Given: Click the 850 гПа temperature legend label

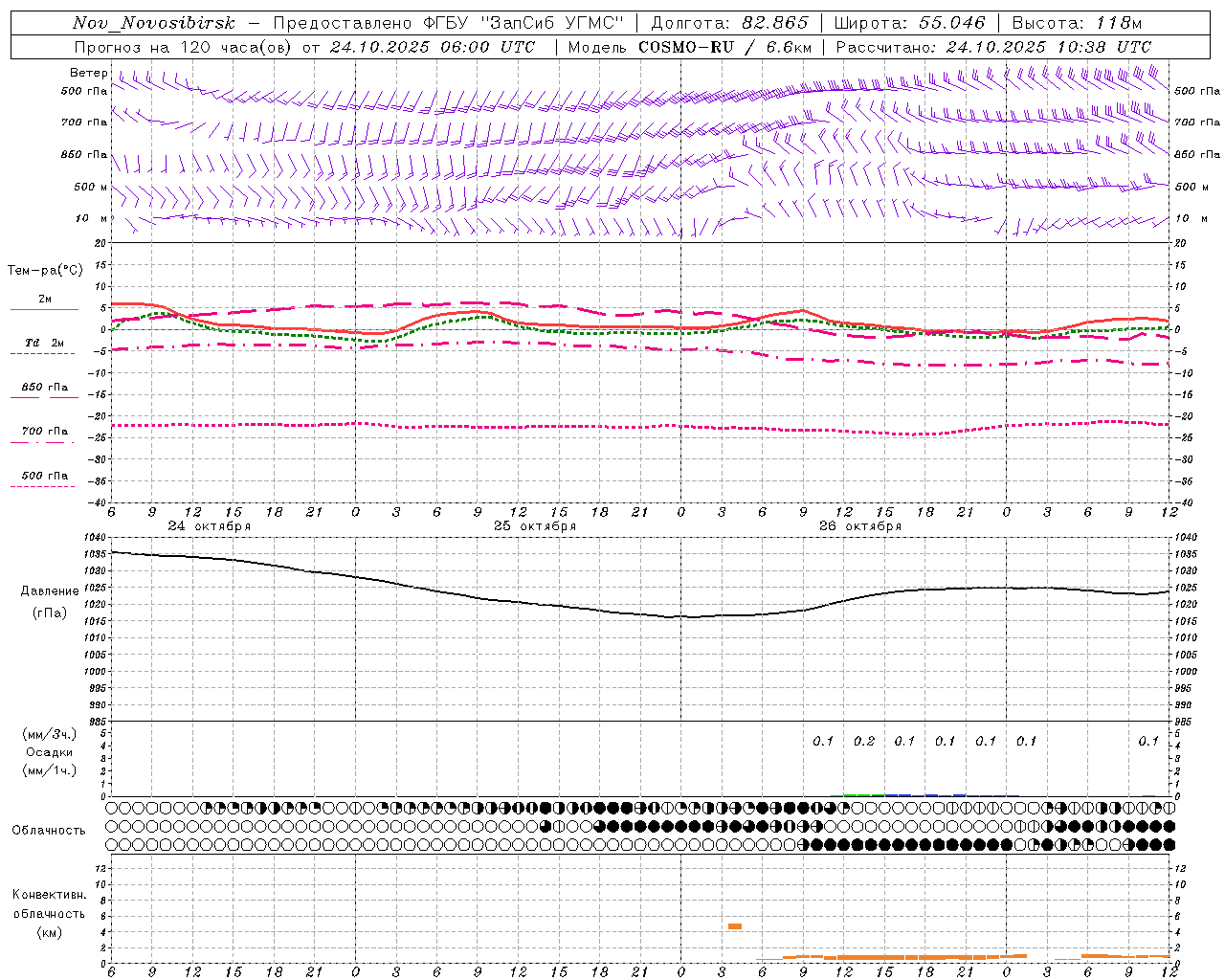Looking at the screenshot, I should [x=44, y=388].
